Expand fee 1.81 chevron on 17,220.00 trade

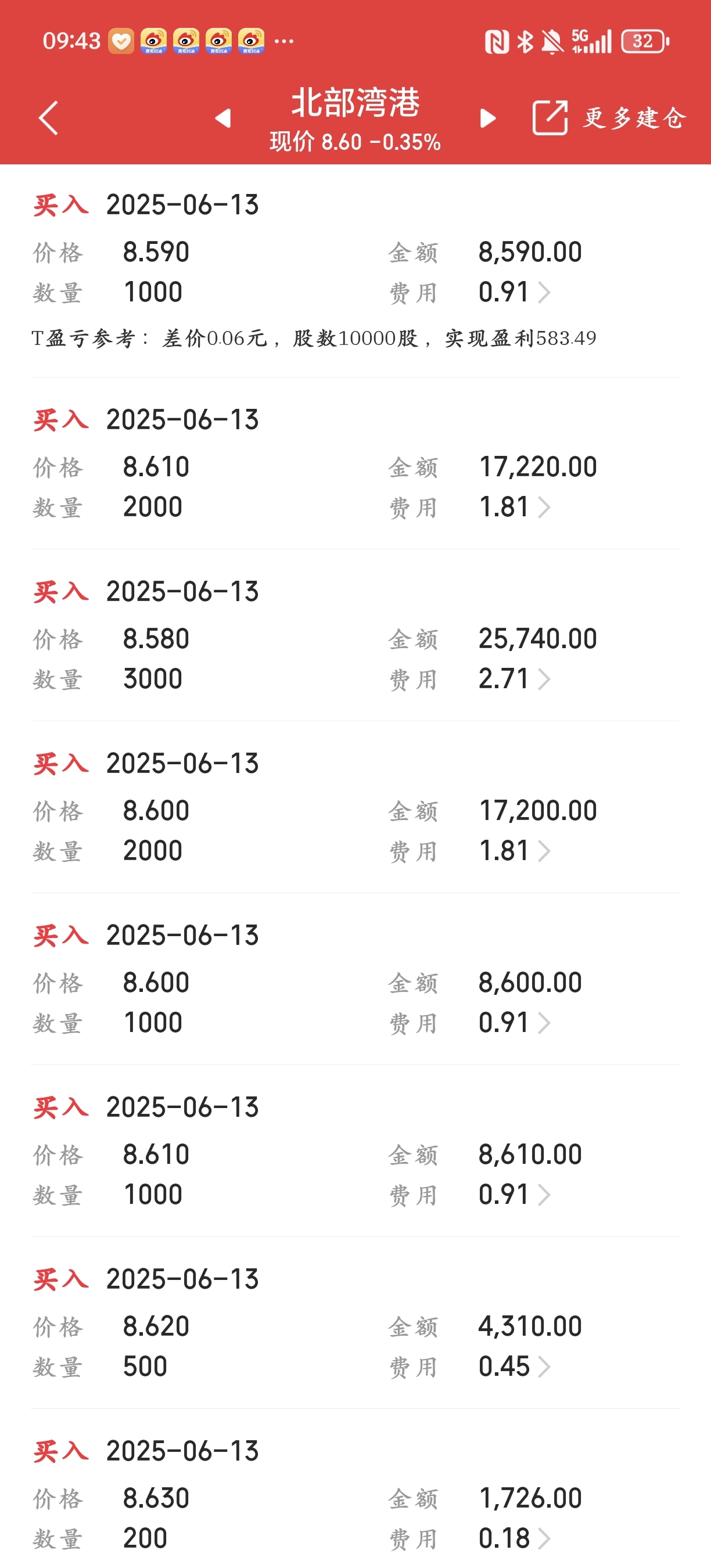[545, 507]
